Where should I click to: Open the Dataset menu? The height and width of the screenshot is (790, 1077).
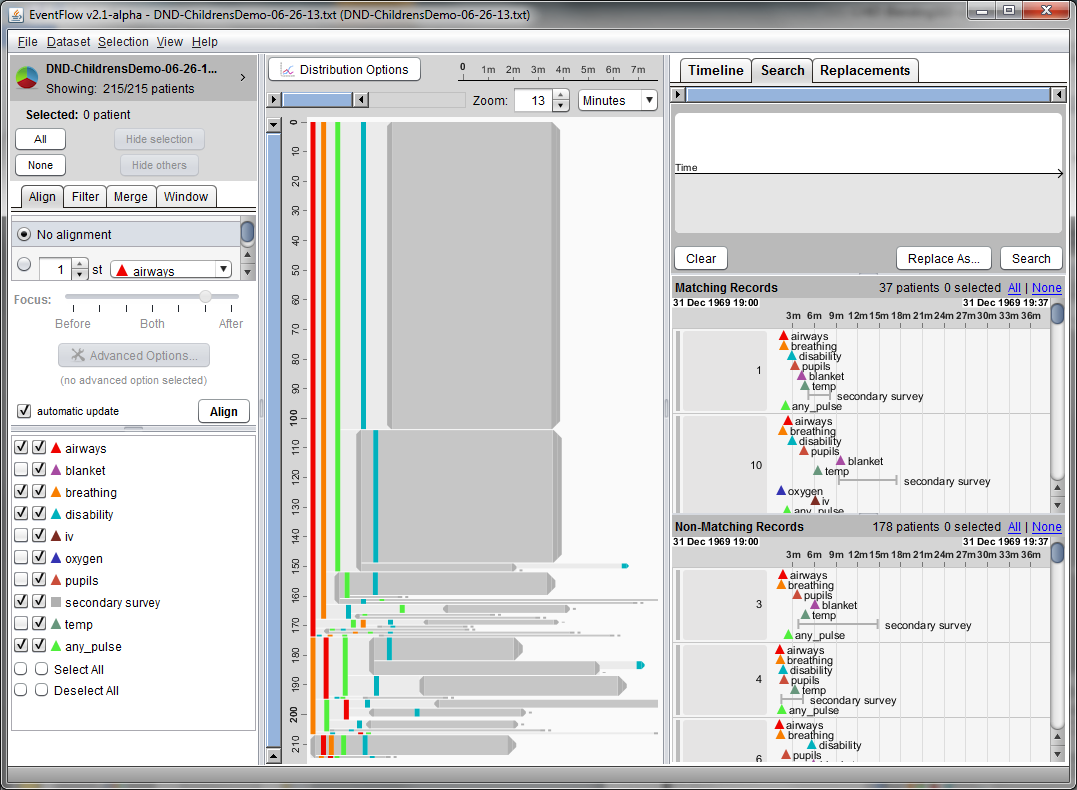tap(68, 42)
